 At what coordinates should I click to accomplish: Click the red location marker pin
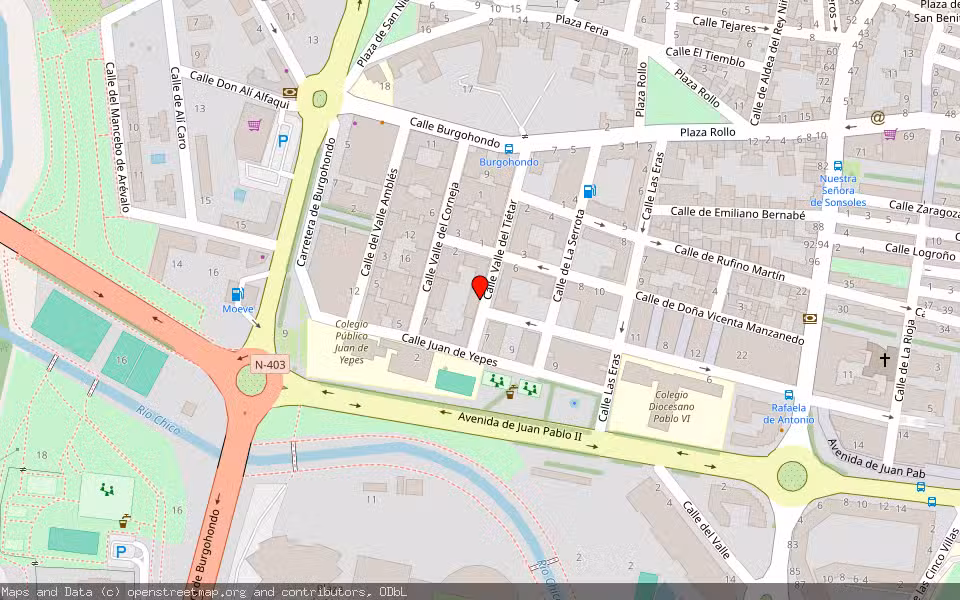480,287
